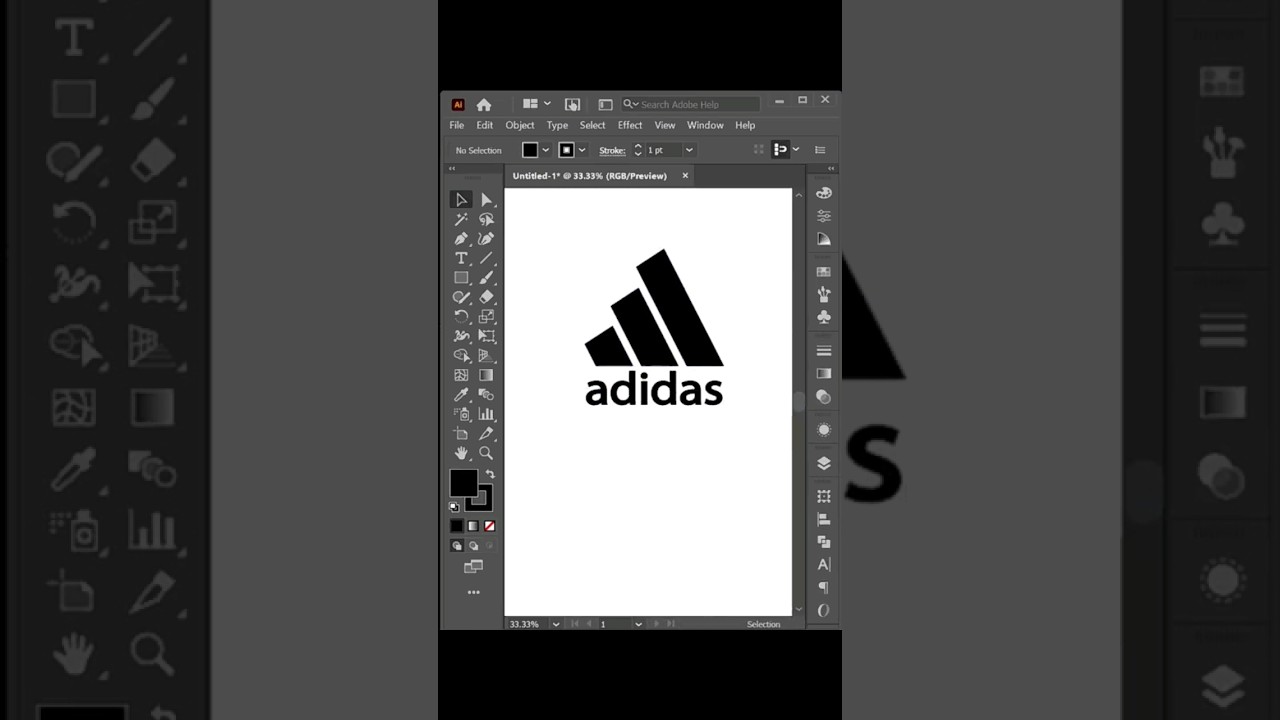Expand the right panel dock
Screen dimensions: 1280x720
coord(832,169)
